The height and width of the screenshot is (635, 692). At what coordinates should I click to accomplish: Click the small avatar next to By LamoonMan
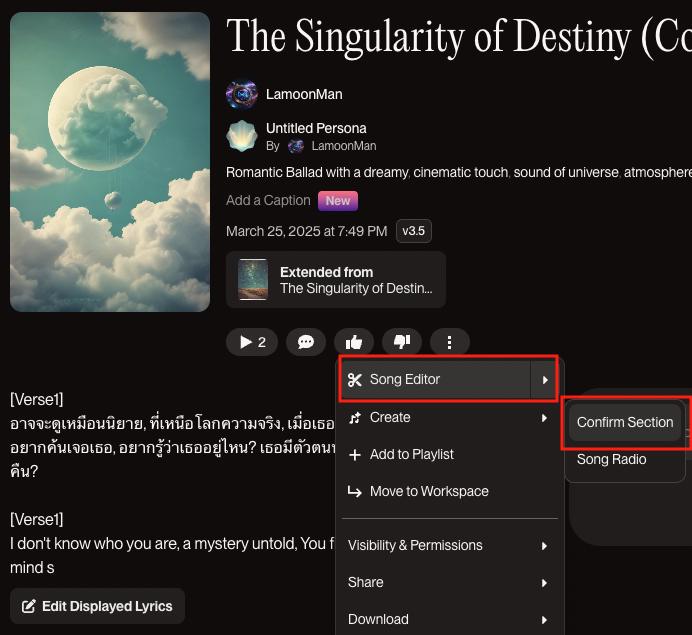(296, 146)
